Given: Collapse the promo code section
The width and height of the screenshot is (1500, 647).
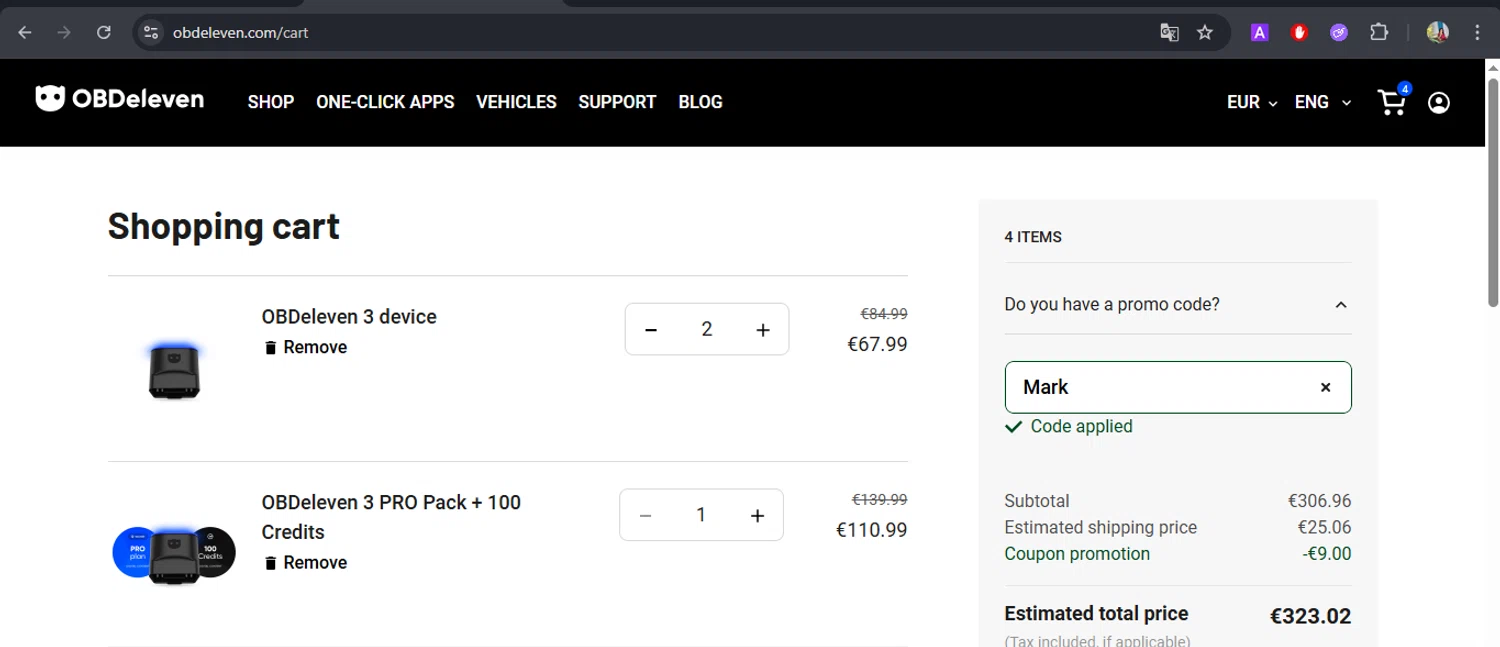Looking at the screenshot, I should (1341, 305).
